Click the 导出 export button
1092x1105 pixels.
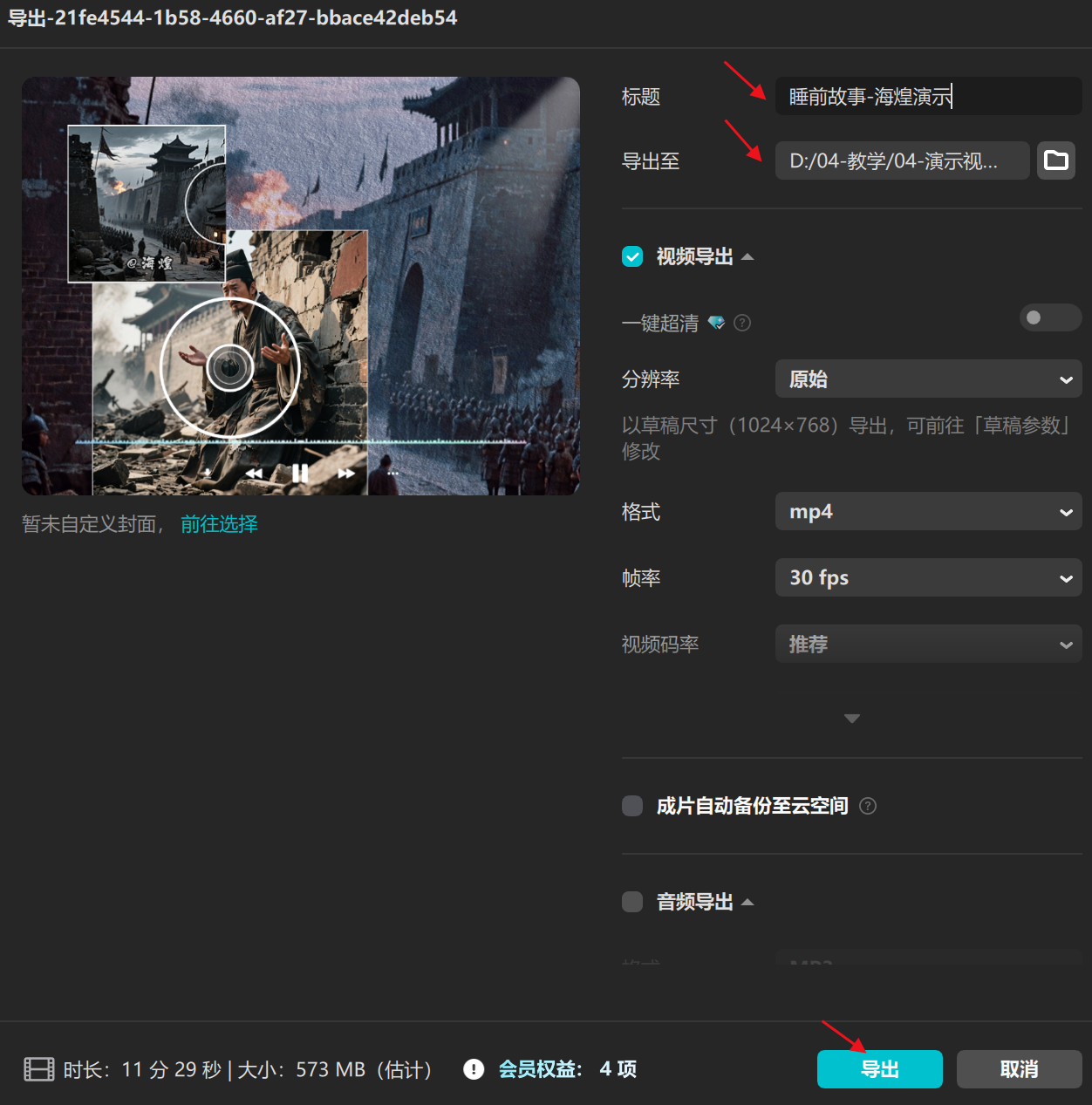(x=879, y=1068)
